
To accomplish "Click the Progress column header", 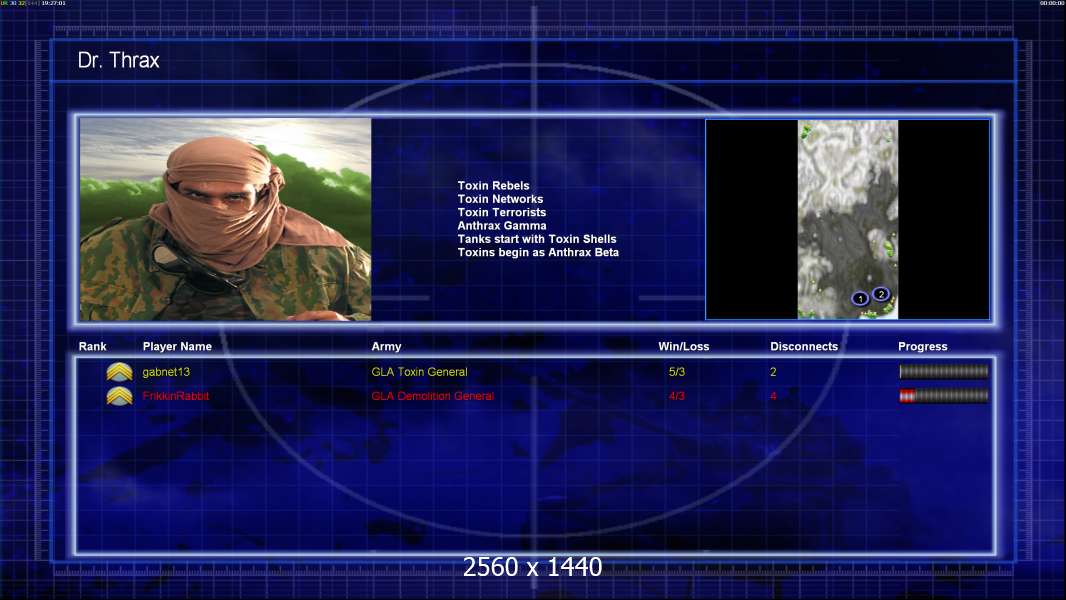I will pos(923,347).
